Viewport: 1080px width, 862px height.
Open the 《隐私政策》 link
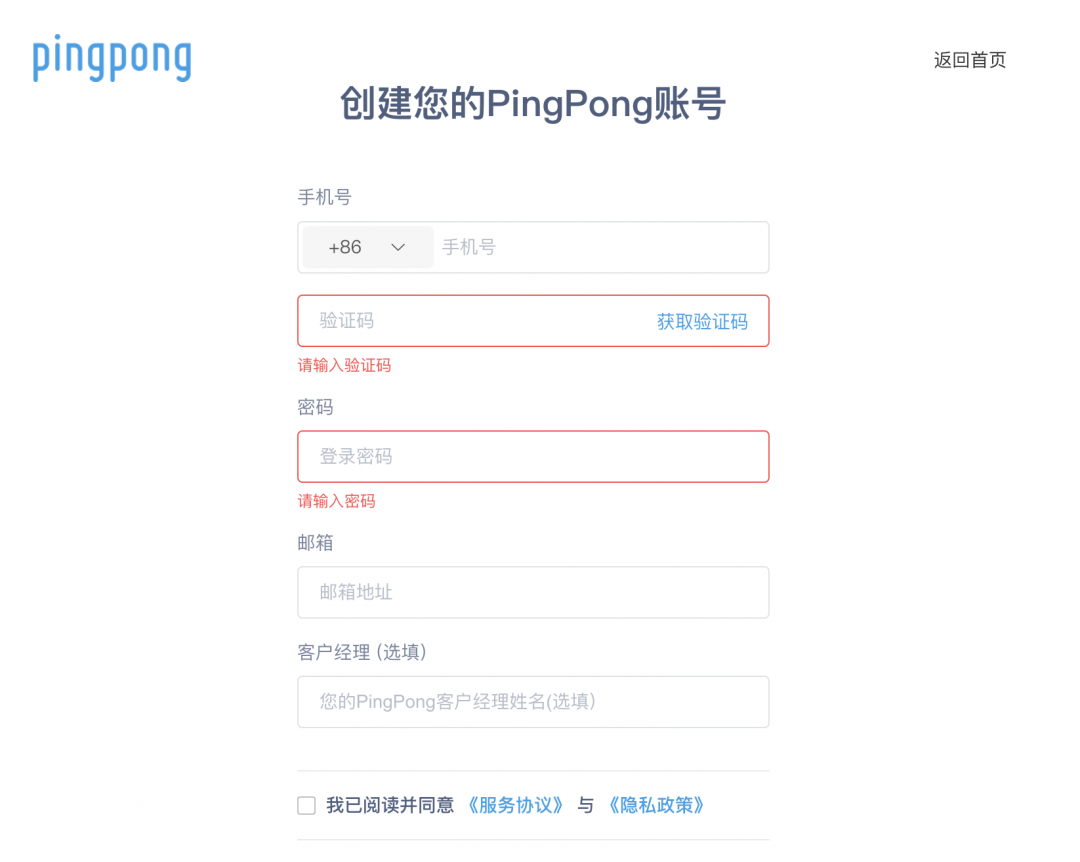point(656,805)
